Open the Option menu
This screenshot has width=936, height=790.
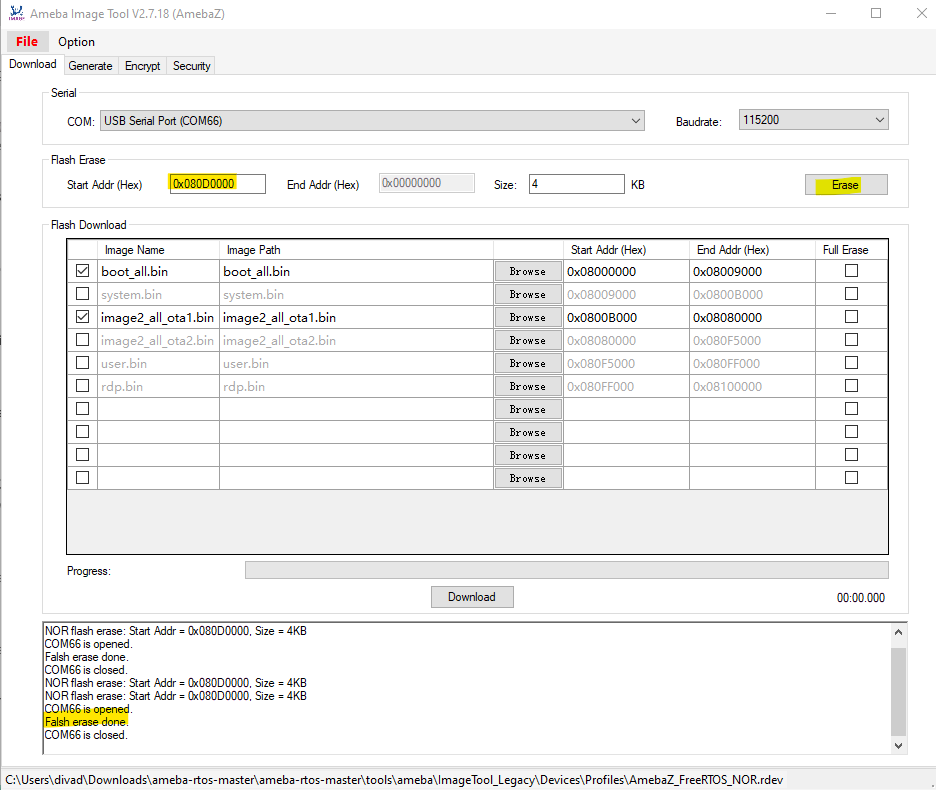coord(76,42)
